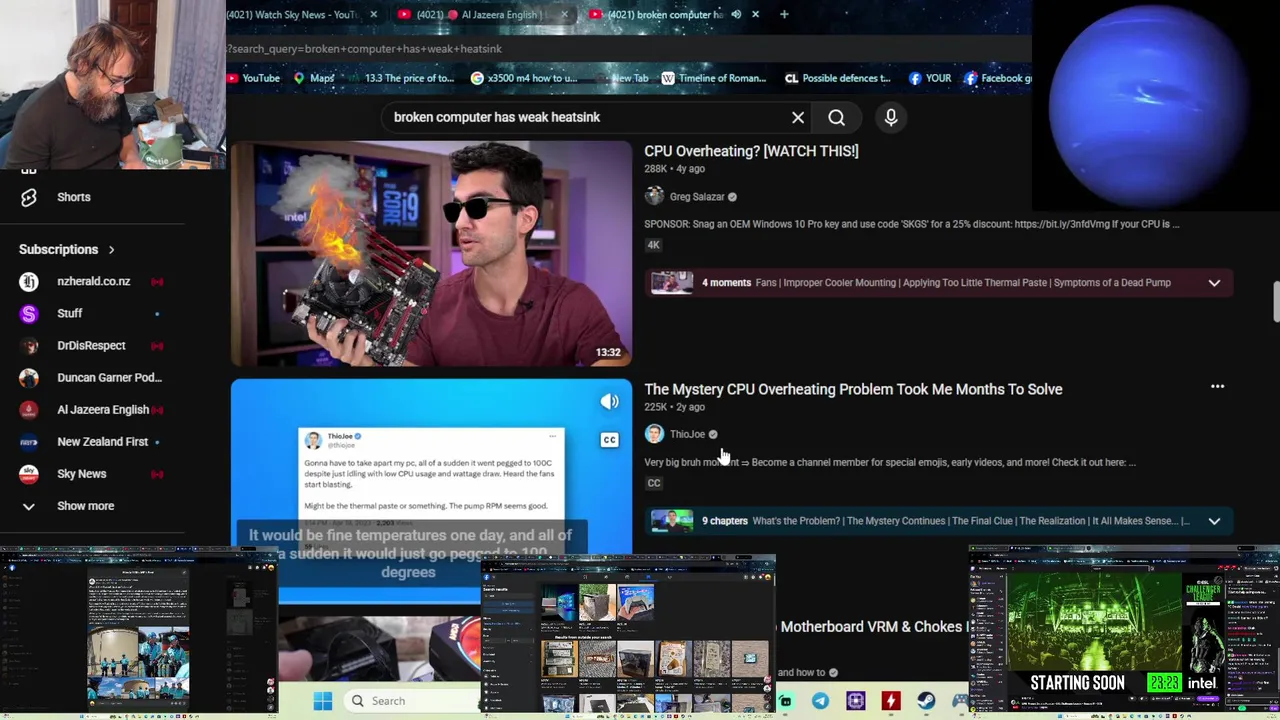Screen dimensions: 1280x720
Task: Open nzherald.co.nz subscription
Action: pyautogui.click(x=94, y=281)
